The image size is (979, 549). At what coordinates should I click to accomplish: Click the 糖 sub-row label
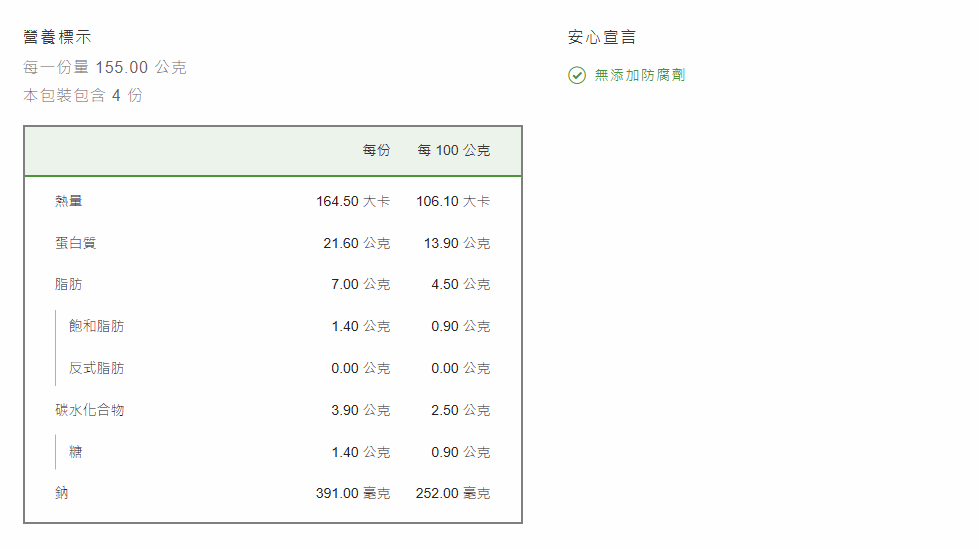pos(76,453)
